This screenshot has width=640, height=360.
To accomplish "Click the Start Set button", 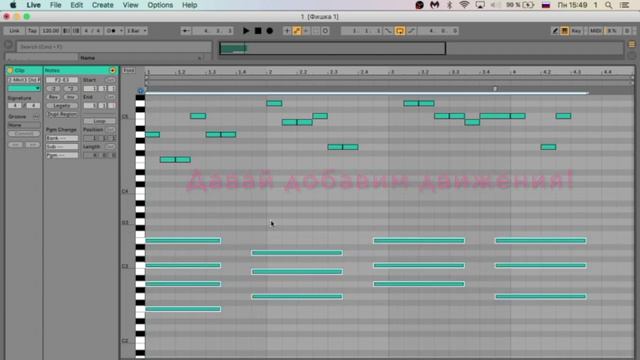I will (x=110, y=80).
